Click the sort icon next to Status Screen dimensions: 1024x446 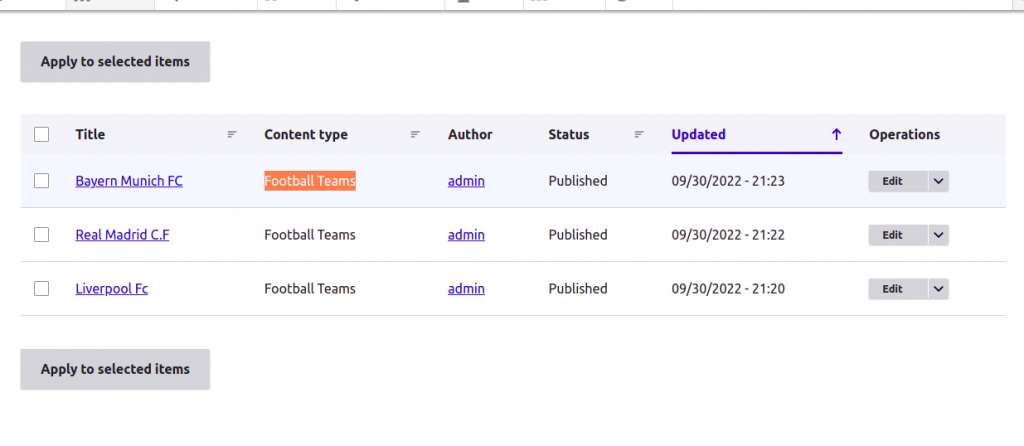click(639, 135)
